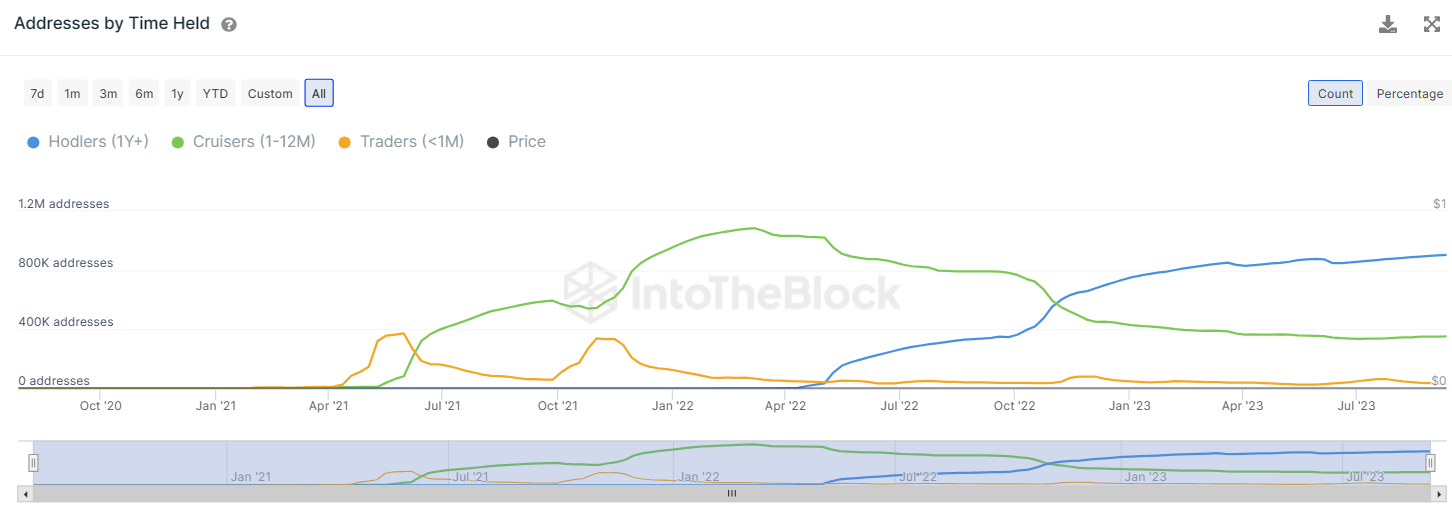Toggle the Hodlers (1Y+) legend series

click(88, 142)
